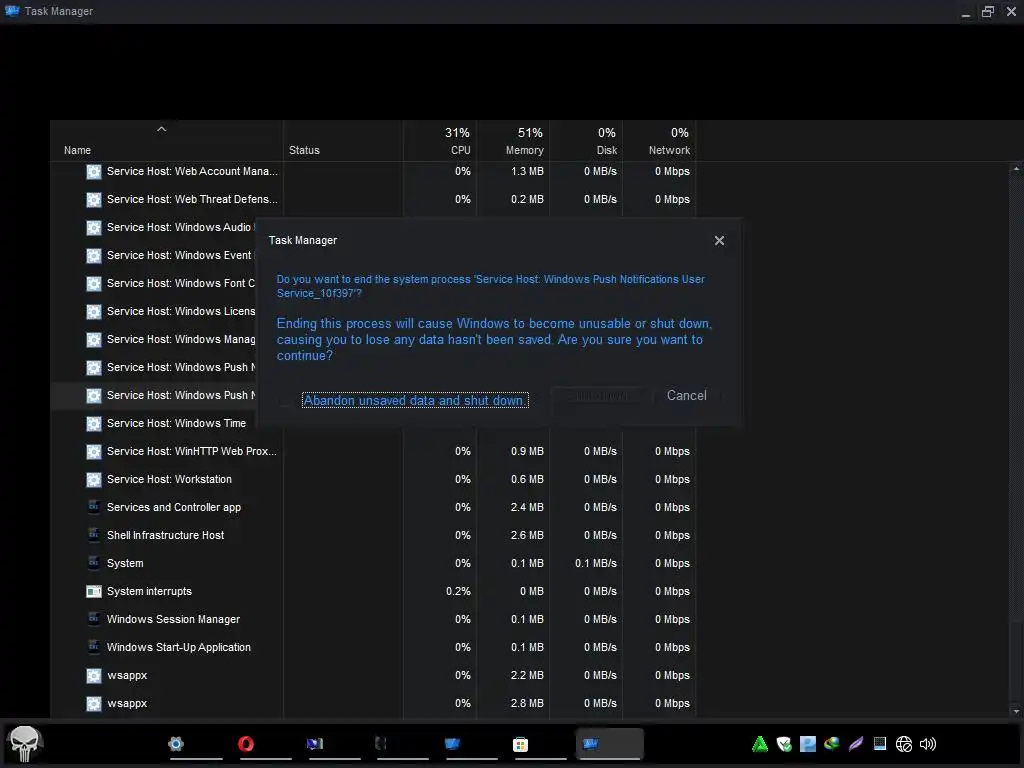Click the sort arrow above Name header
The width and height of the screenshot is (1024, 768).
(161, 129)
